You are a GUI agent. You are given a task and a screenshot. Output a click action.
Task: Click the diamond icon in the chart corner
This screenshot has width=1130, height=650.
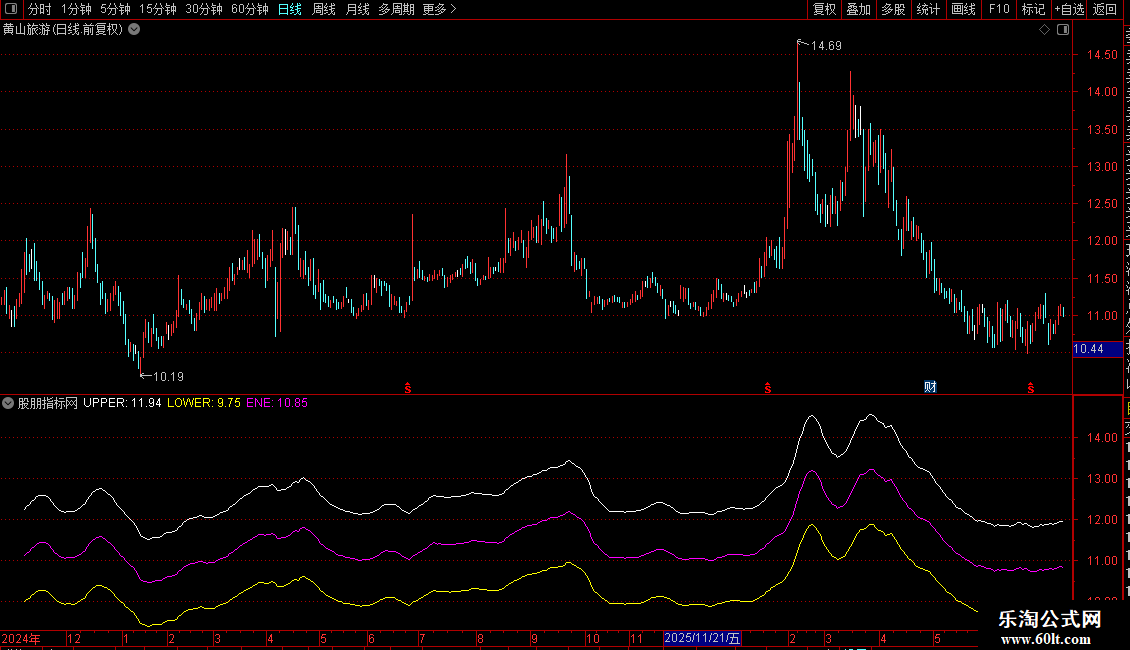[1044, 30]
